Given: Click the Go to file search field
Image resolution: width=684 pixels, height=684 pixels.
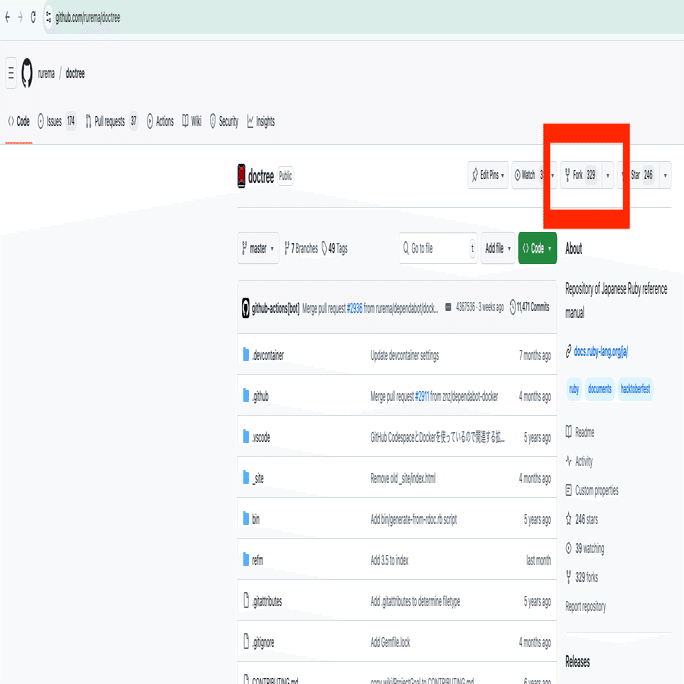Looking at the screenshot, I should 438,248.
